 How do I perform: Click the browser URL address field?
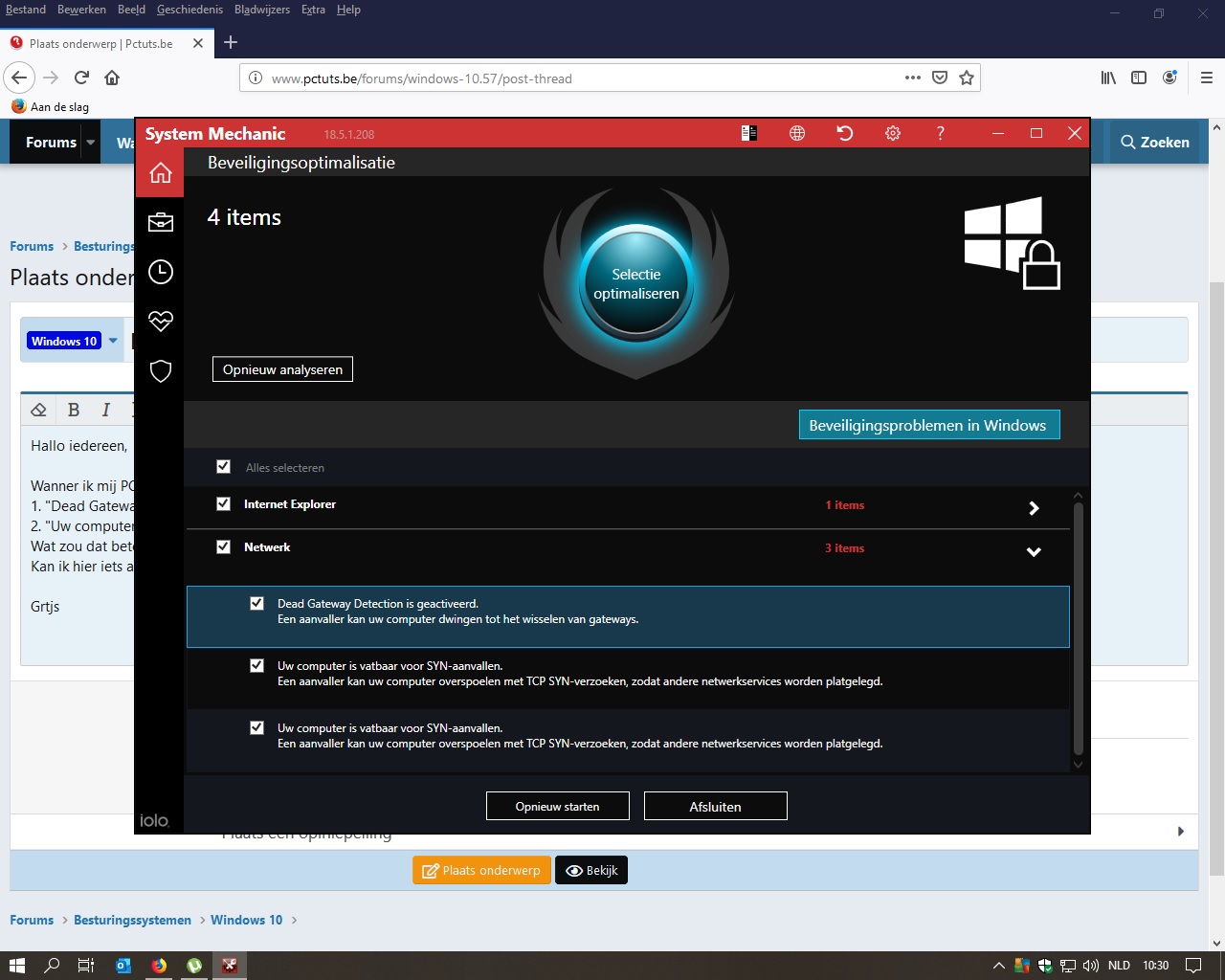point(574,78)
